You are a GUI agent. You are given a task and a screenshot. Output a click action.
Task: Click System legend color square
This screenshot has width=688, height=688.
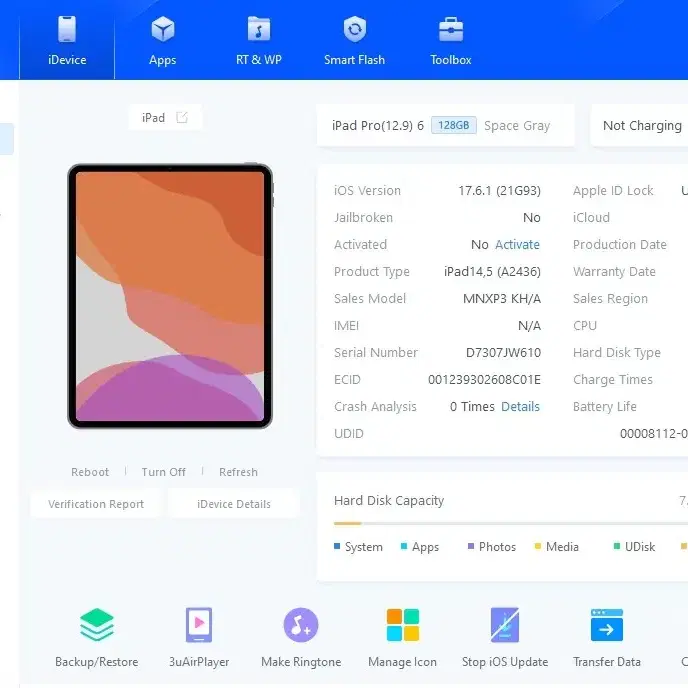pos(337,546)
